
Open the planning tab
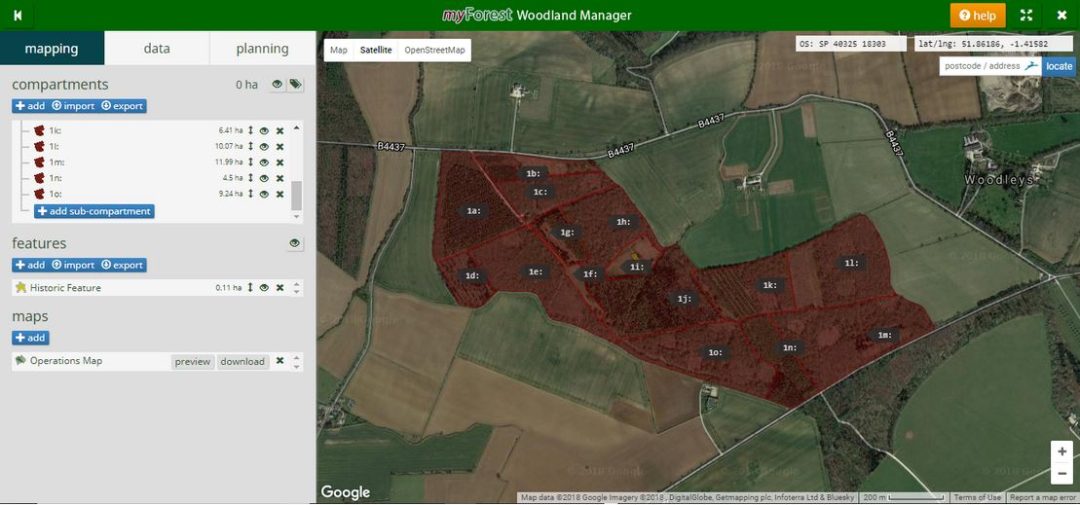click(262, 49)
